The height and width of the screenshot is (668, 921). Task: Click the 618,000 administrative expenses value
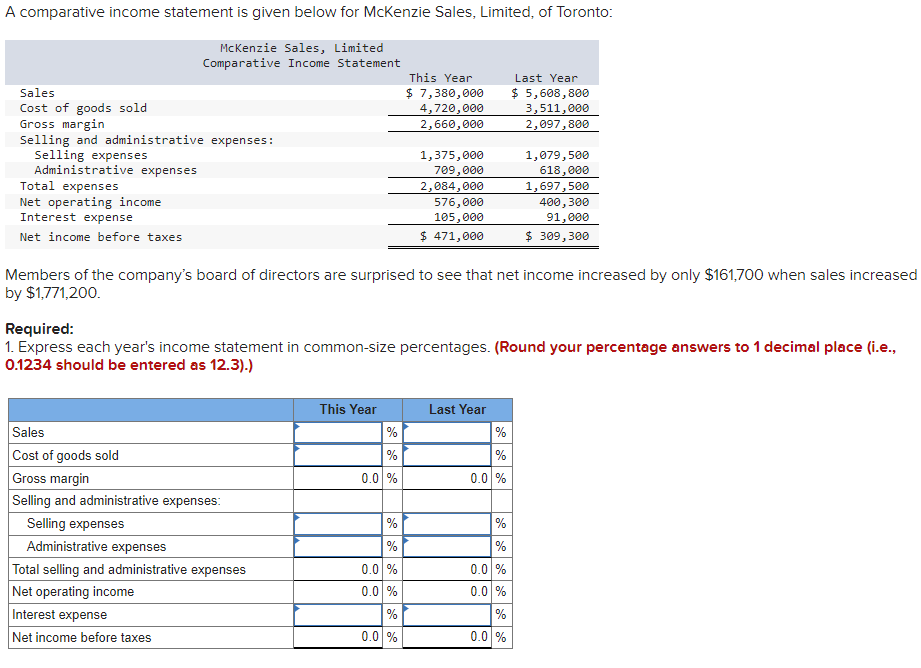point(564,170)
